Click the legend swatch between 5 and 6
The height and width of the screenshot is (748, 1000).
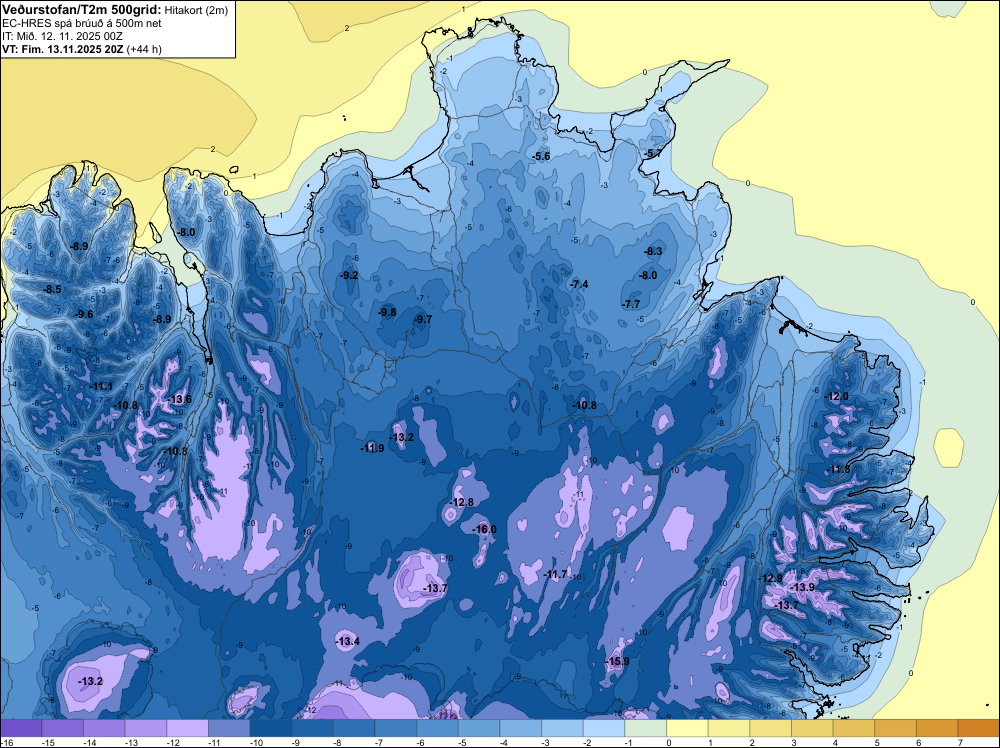tap(896, 728)
